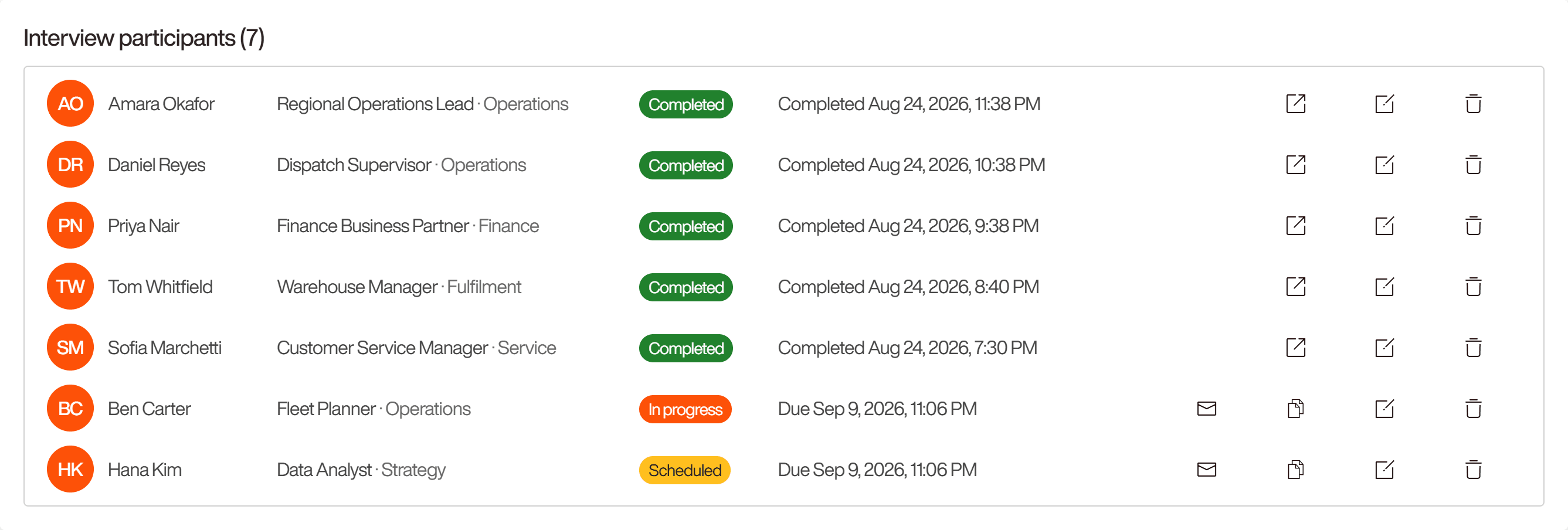Viewport: 1568px width, 530px height.
Task: Remove Amara Okafor using trash icon
Action: pos(1473,103)
